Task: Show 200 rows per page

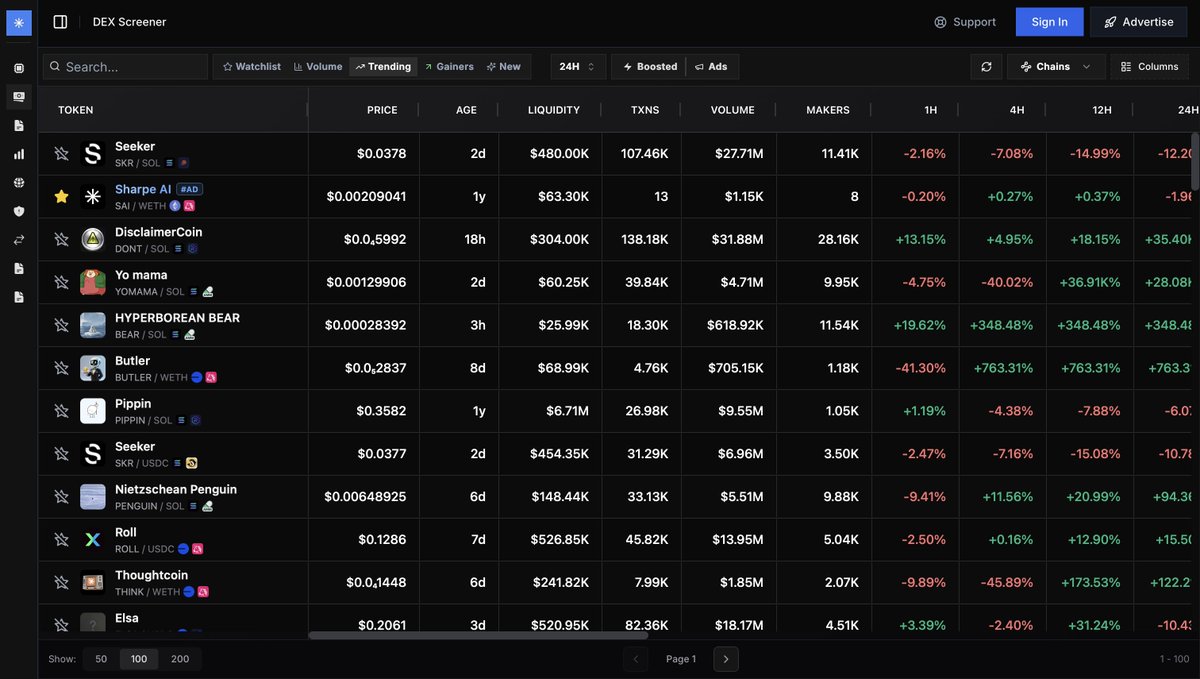Action: [180, 659]
